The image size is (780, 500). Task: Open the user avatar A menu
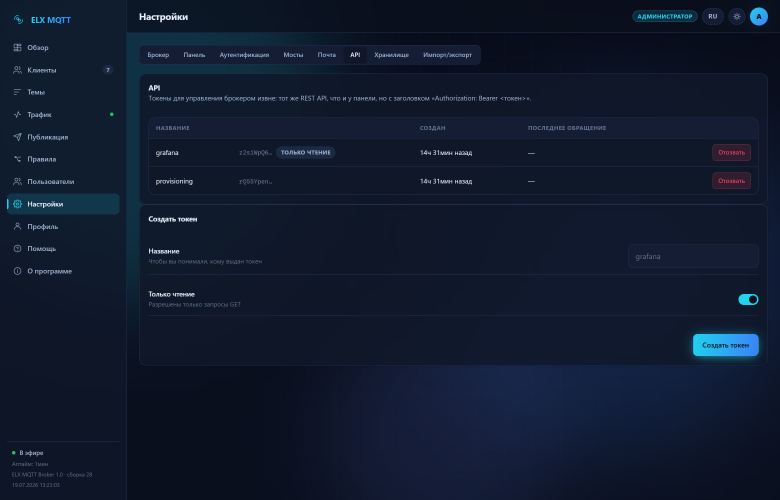(x=759, y=16)
